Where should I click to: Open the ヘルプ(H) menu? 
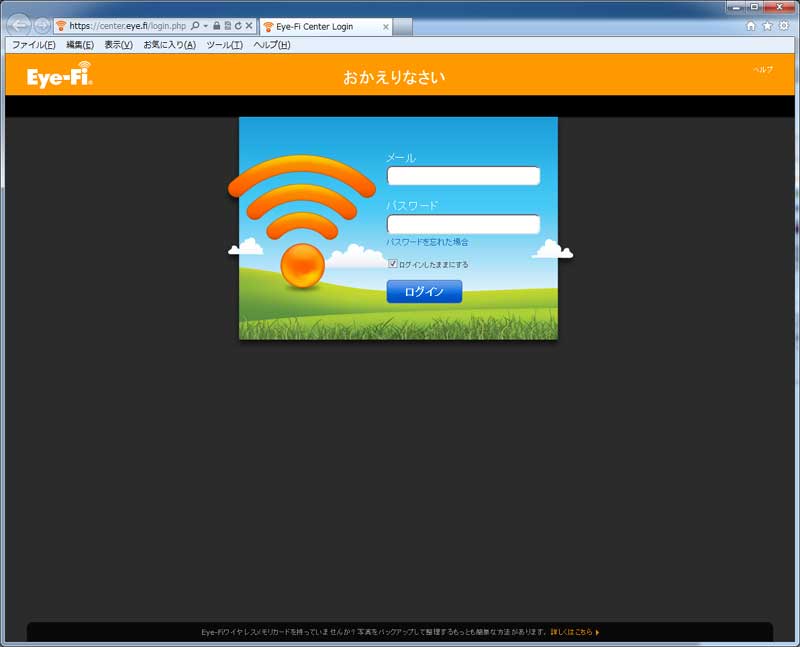coord(272,45)
